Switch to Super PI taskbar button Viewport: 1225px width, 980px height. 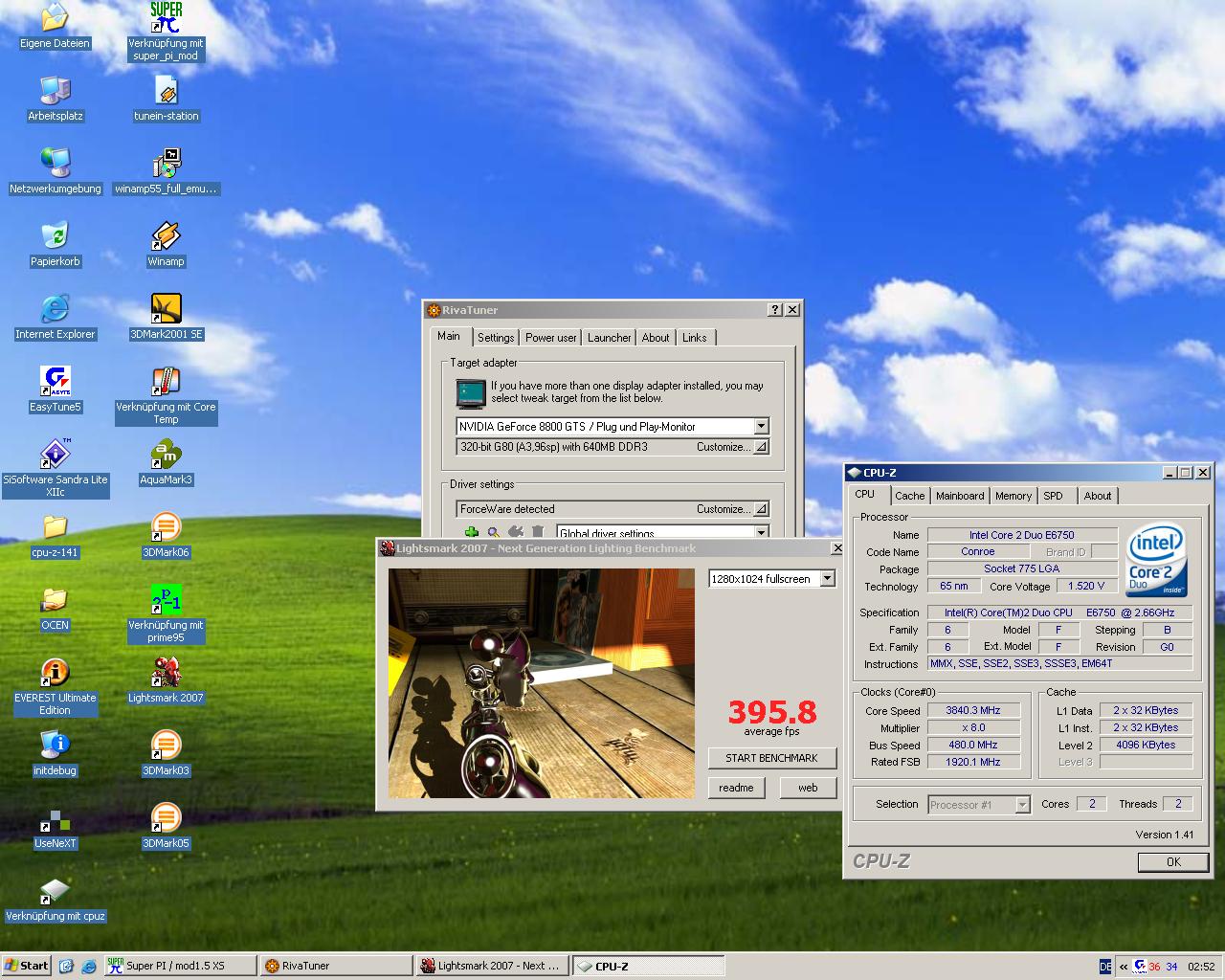point(179,966)
